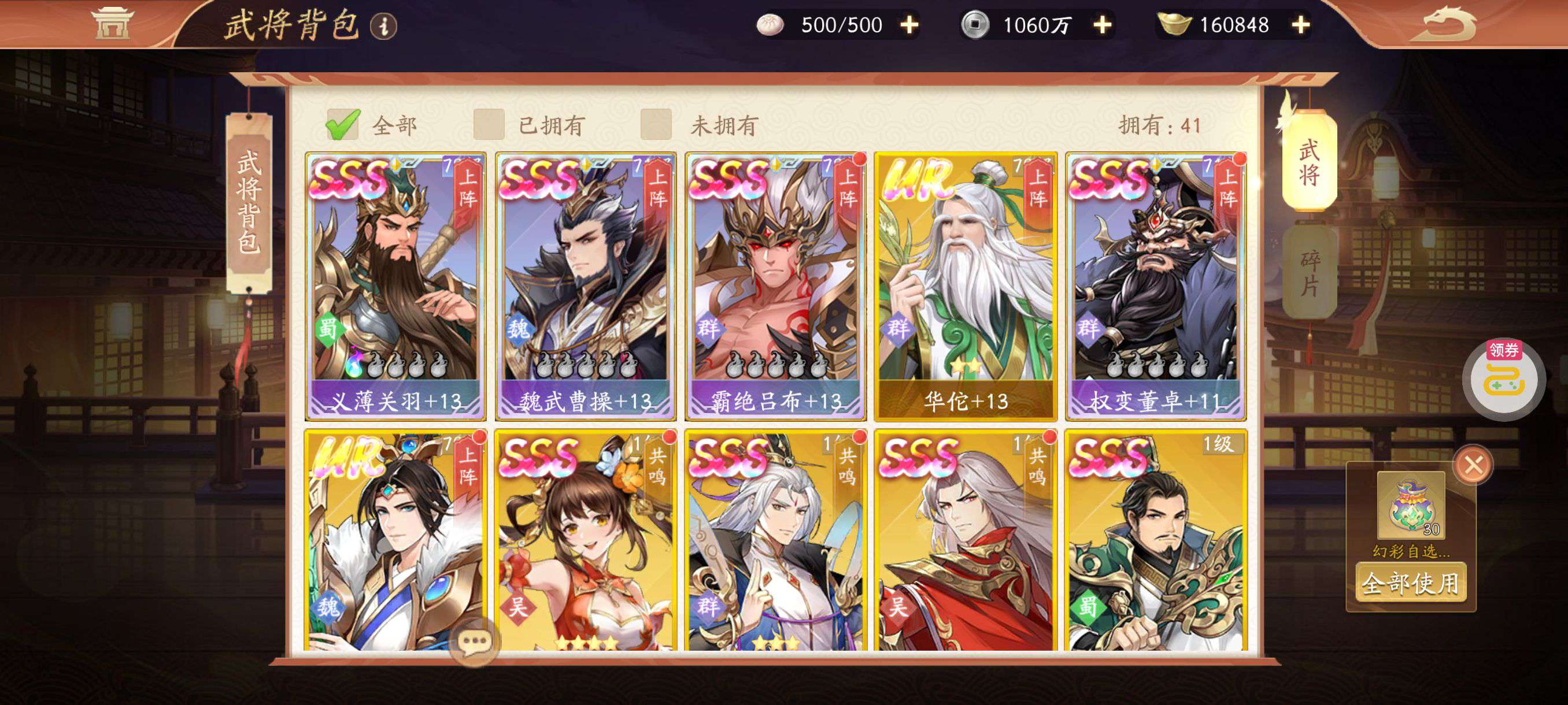Image resolution: width=1568 pixels, height=705 pixels.
Task: Select the 霸绝吕布+13 hero card
Action: (x=775, y=287)
